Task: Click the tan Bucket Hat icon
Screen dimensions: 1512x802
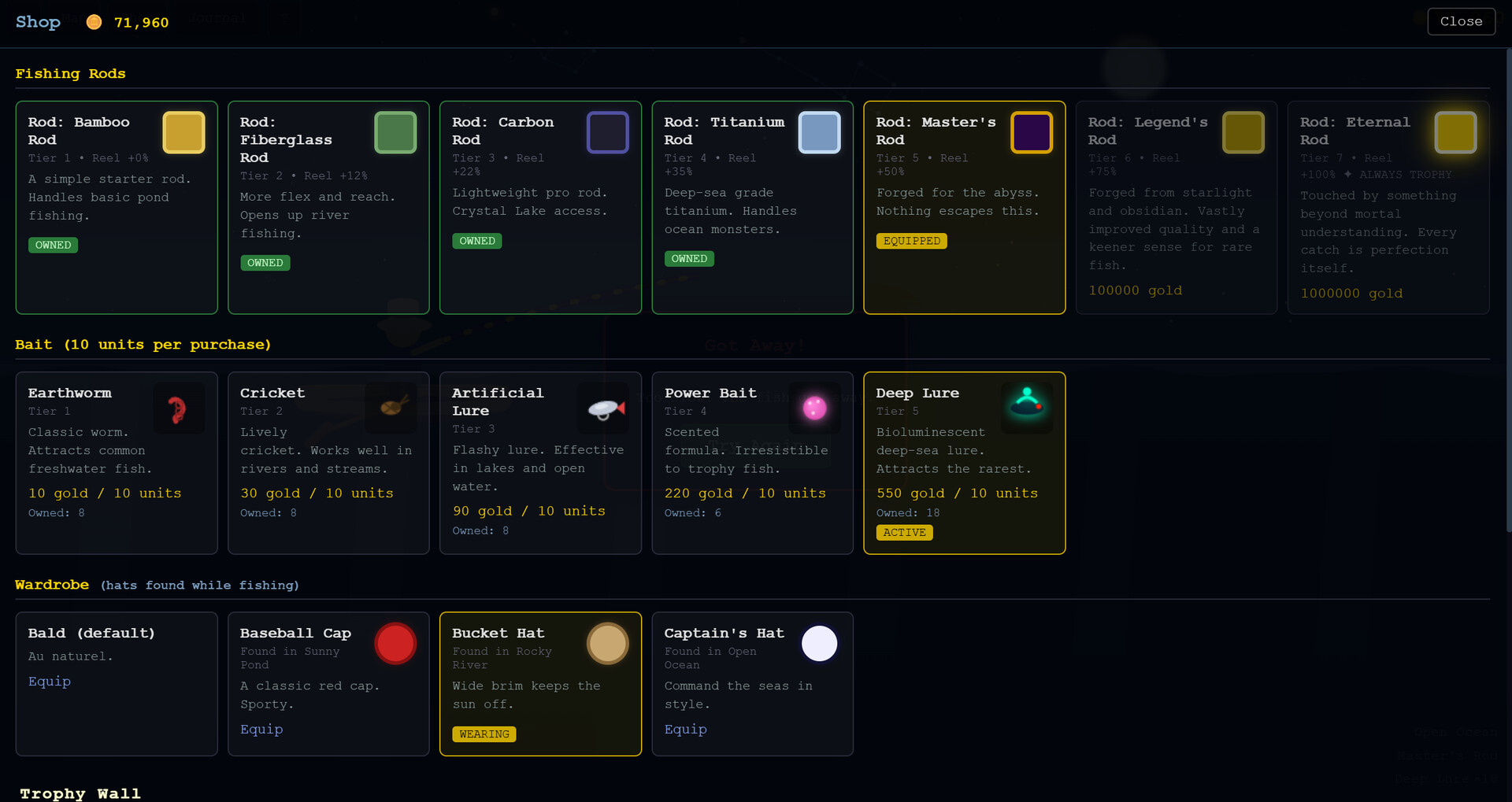Action: (x=607, y=644)
